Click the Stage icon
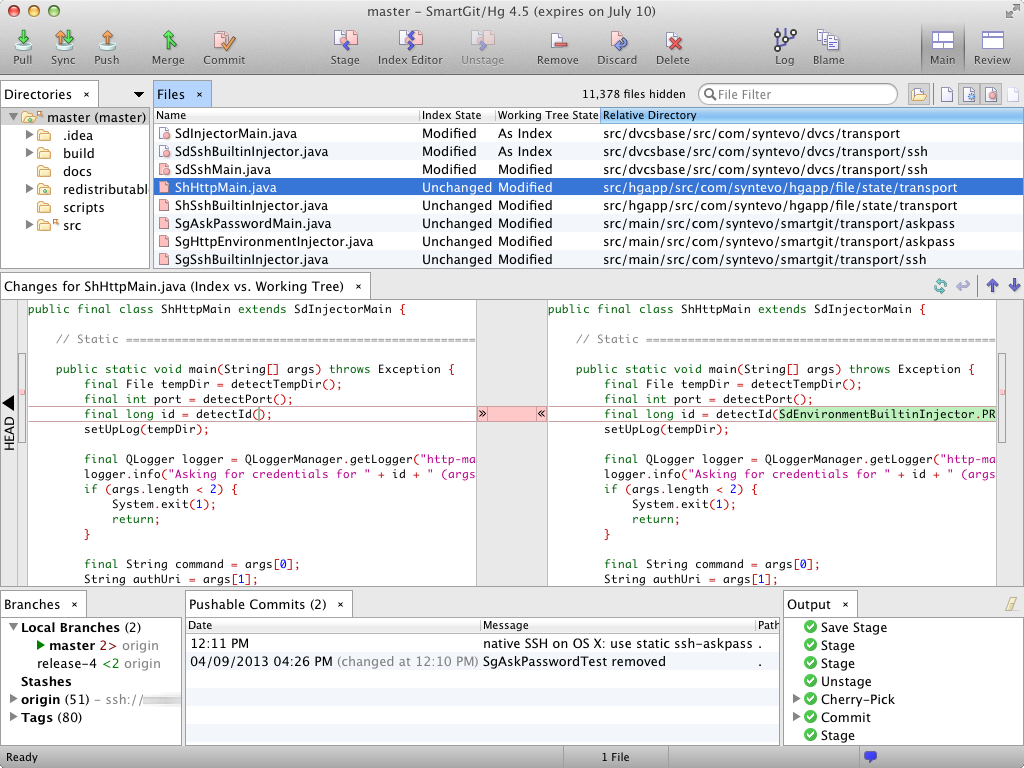 click(x=345, y=46)
